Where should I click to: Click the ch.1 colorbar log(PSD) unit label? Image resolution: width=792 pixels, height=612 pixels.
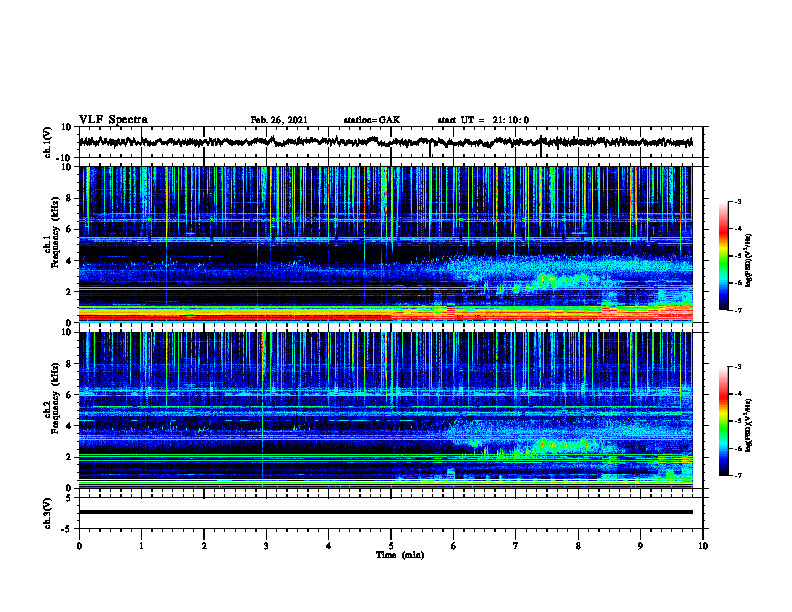[x=748, y=260]
